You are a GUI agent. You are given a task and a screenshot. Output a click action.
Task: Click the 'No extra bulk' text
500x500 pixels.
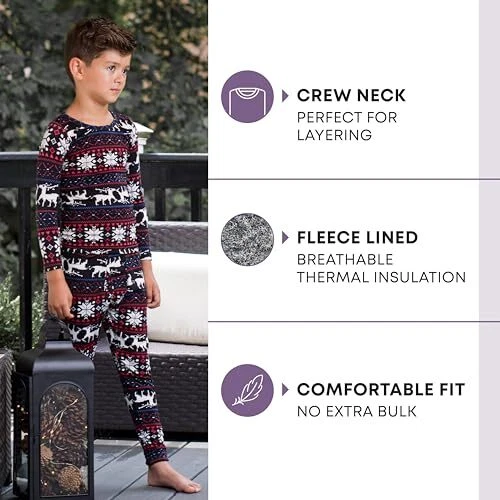tap(357, 411)
